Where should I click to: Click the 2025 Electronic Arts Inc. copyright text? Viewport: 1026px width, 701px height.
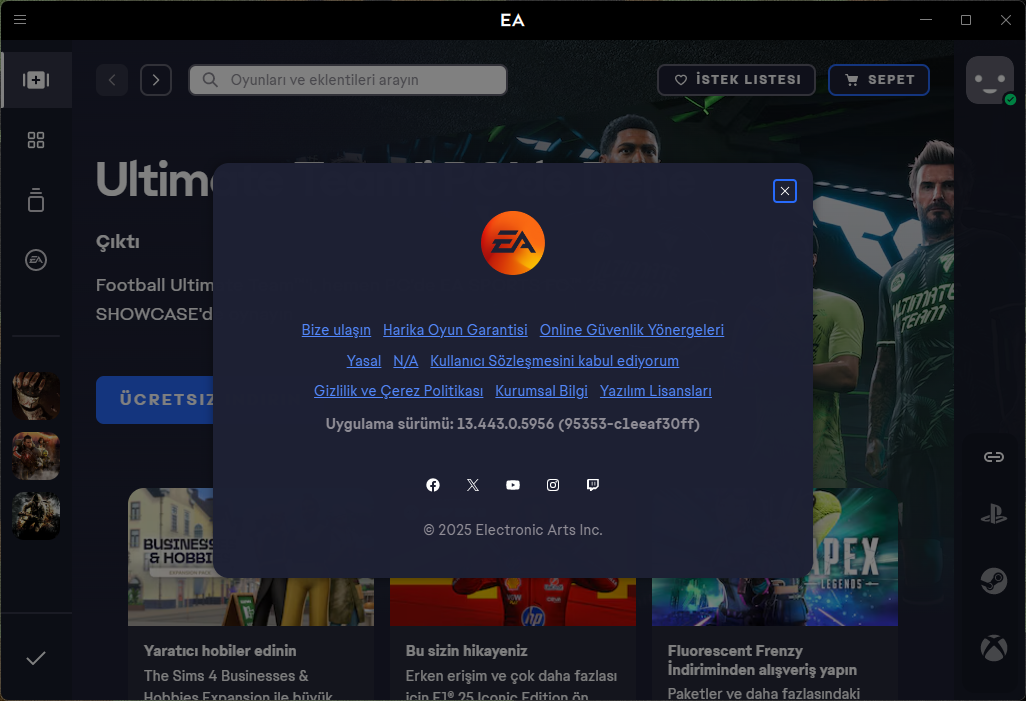pyautogui.click(x=513, y=530)
